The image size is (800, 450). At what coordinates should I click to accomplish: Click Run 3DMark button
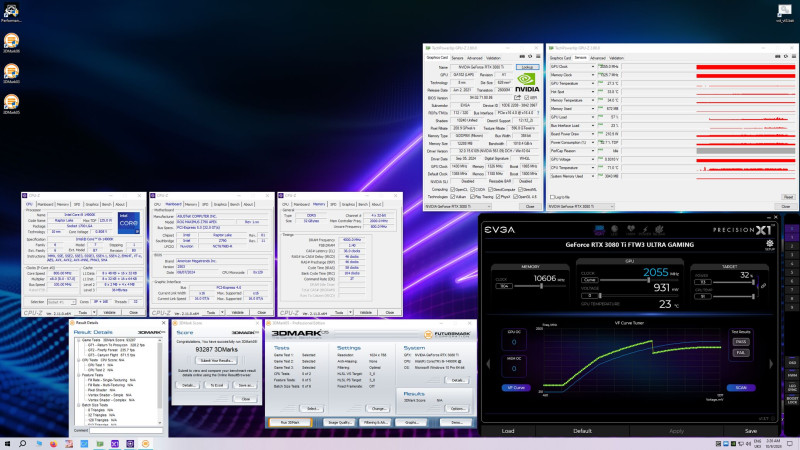(x=290, y=422)
